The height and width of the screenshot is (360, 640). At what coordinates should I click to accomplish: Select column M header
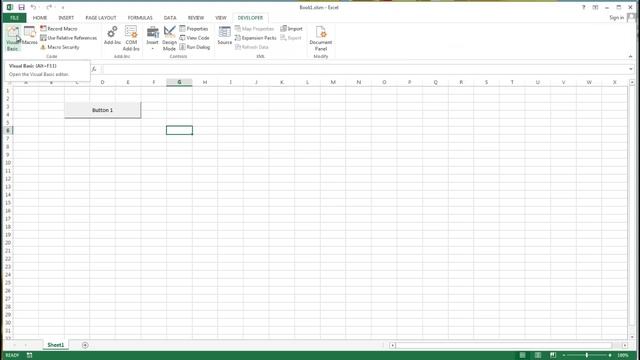tap(333, 82)
